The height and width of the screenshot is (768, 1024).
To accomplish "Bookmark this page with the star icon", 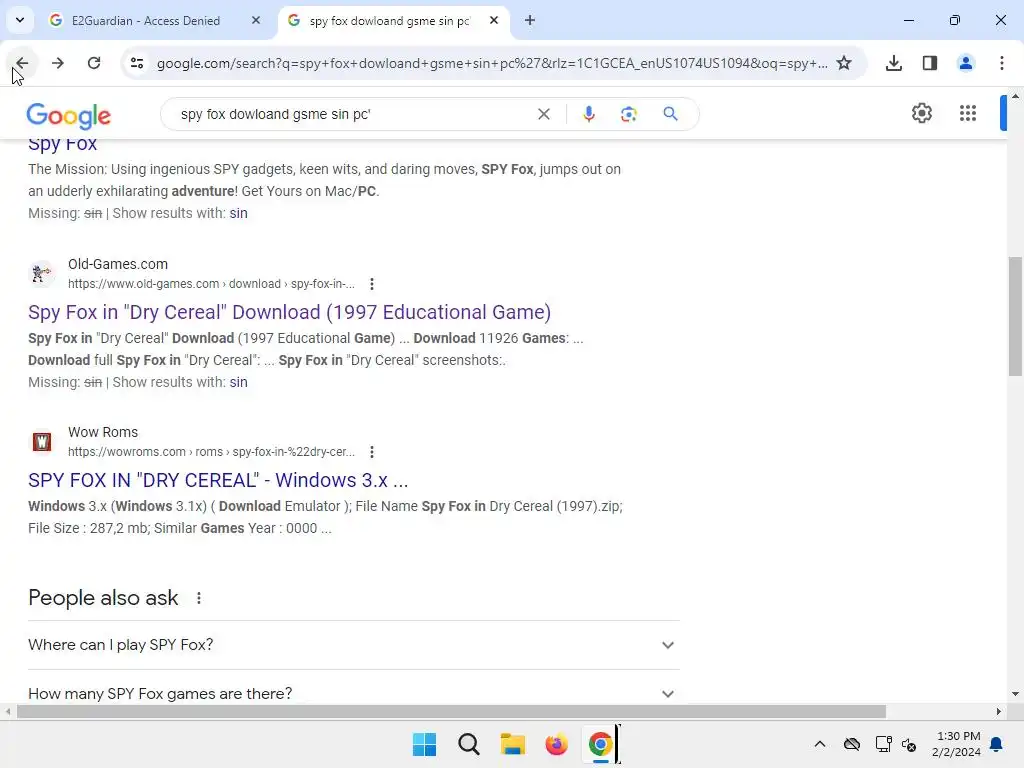I will point(844,63).
